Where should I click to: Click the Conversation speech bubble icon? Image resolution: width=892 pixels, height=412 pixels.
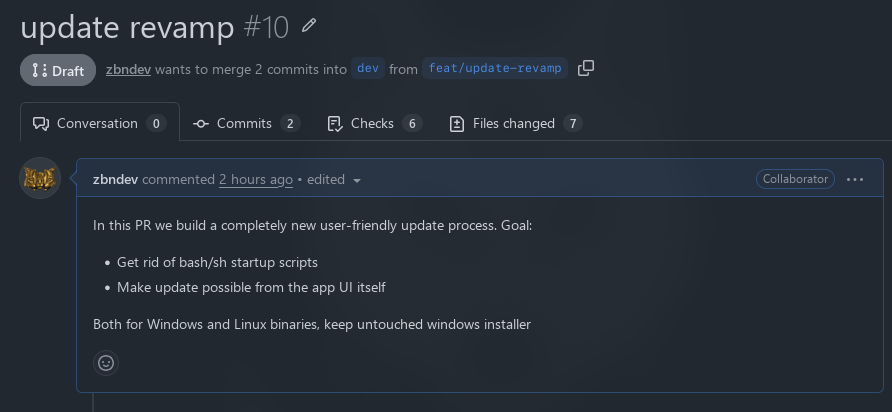(41, 124)
